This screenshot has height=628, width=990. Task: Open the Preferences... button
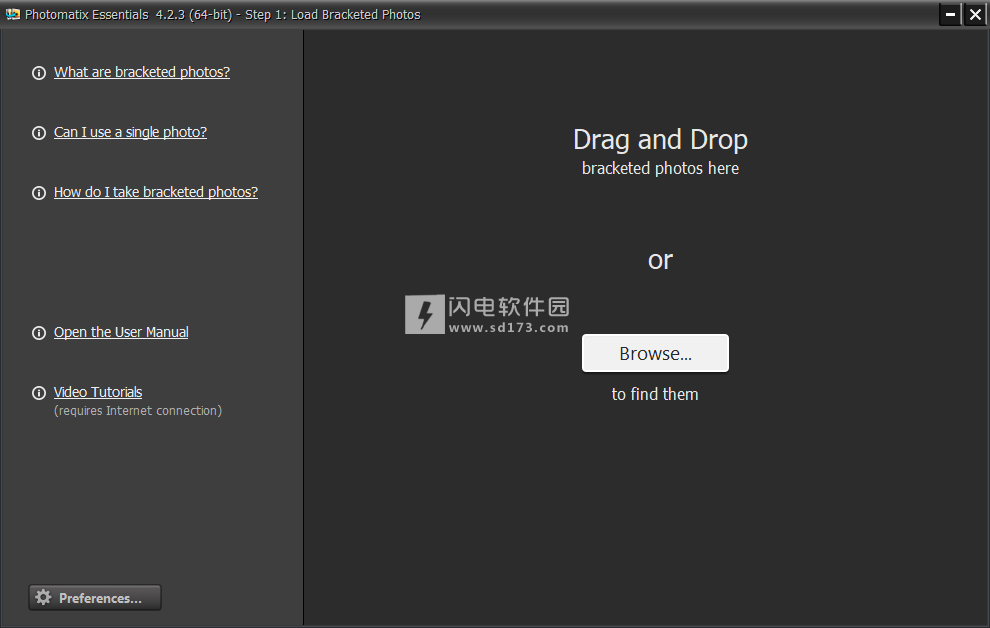point(95,598)
